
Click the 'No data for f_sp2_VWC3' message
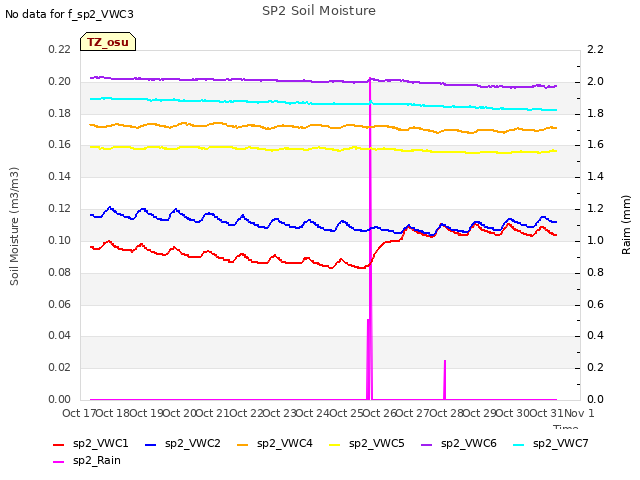point(69,14)
